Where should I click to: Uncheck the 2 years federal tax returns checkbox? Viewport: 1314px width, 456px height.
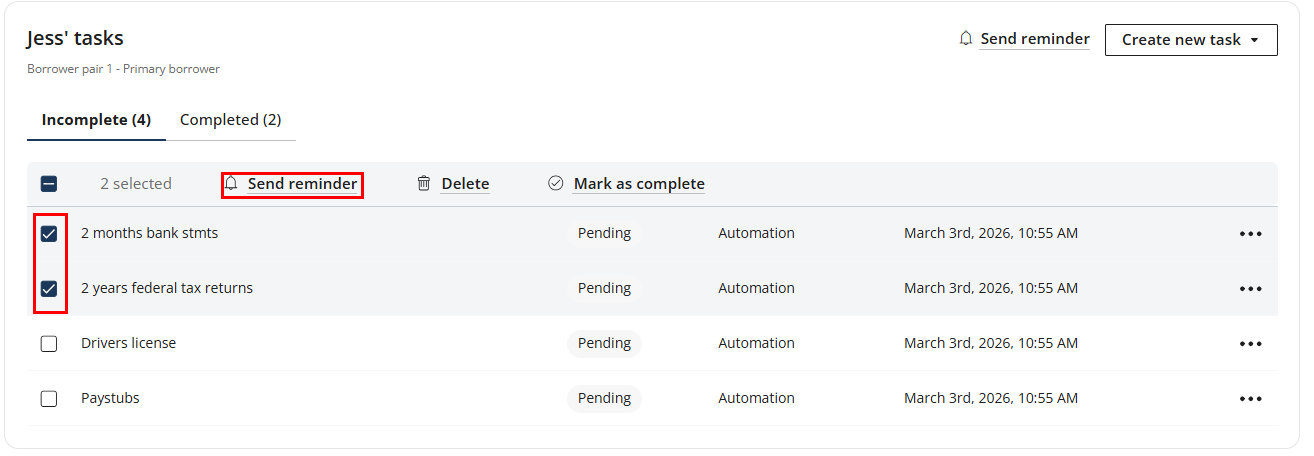tap(49, 289)
